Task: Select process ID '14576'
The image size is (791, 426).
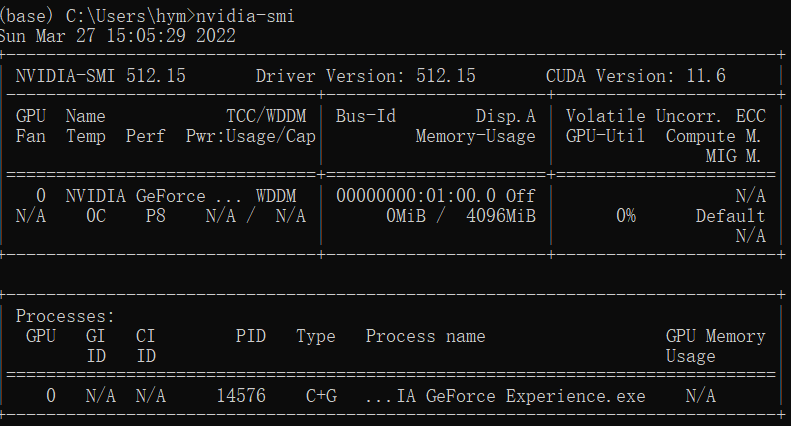Action: pyautogui.click(x=241, y=396)
